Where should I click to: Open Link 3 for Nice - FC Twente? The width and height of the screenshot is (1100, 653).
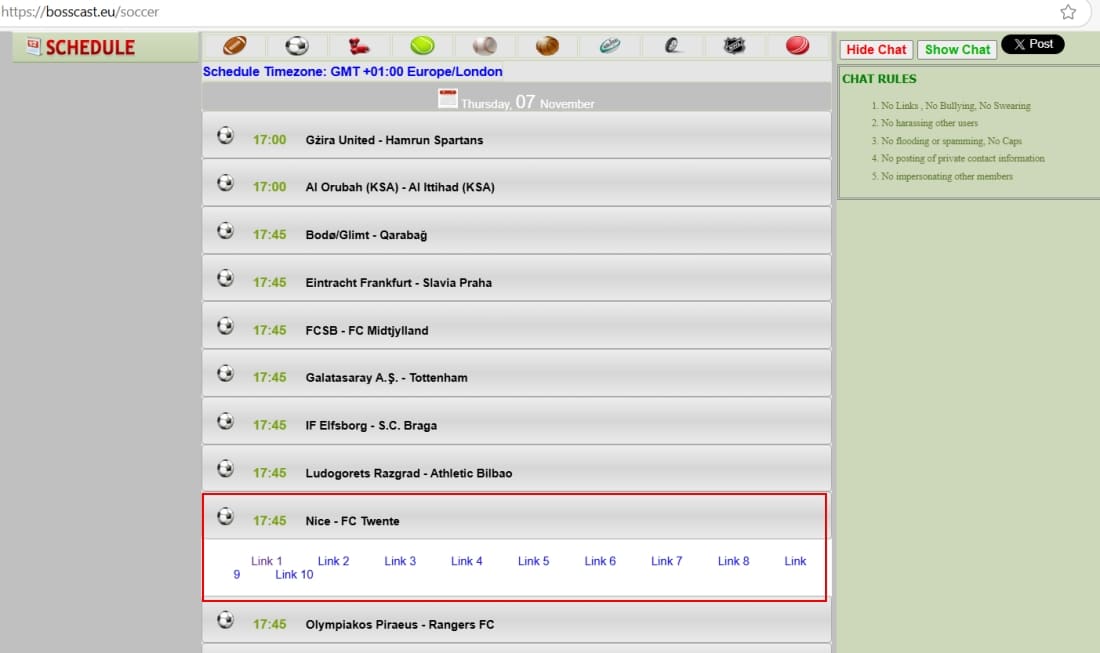point(400,561)
